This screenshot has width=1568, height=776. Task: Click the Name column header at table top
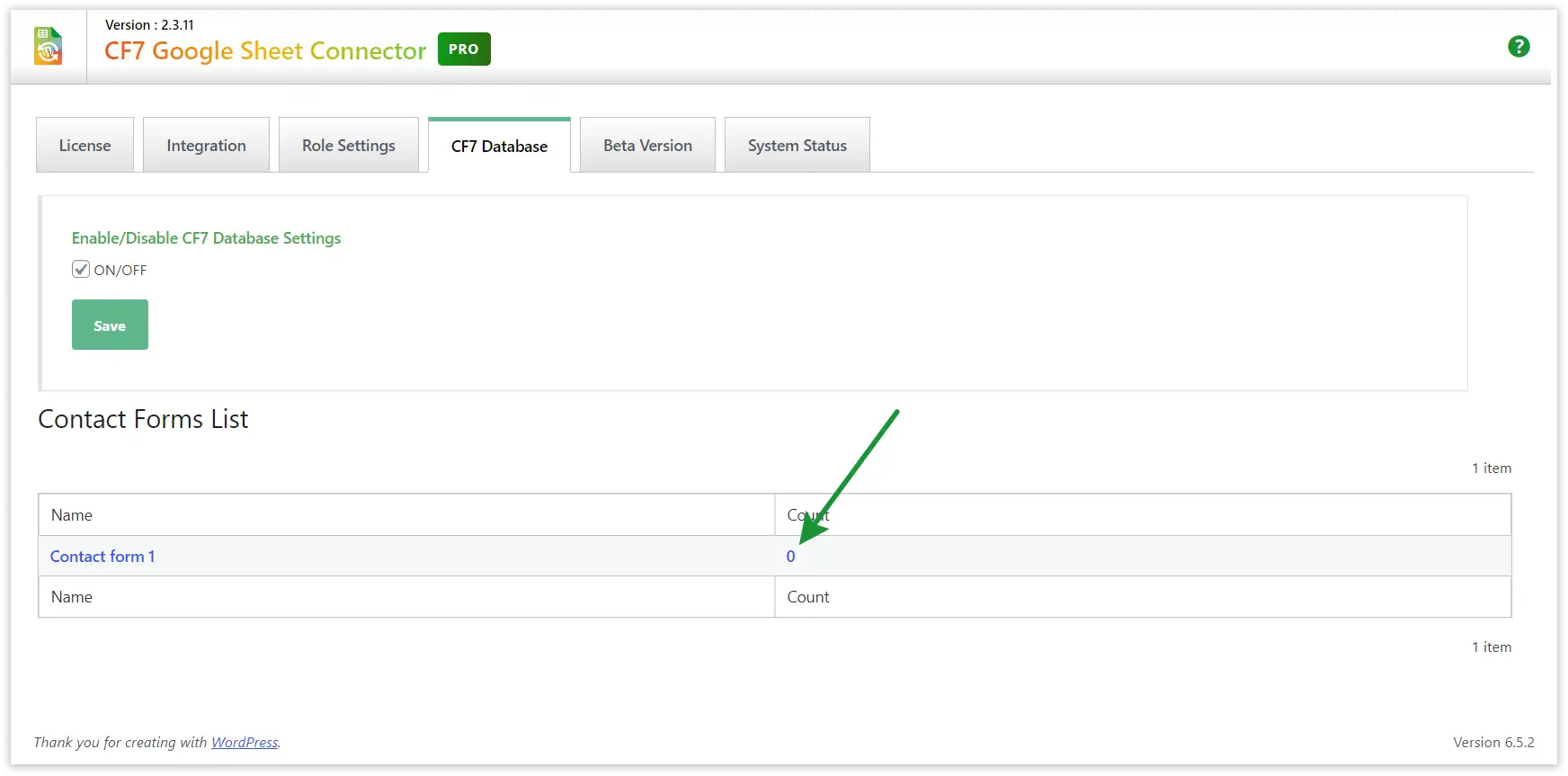point(72,515)
